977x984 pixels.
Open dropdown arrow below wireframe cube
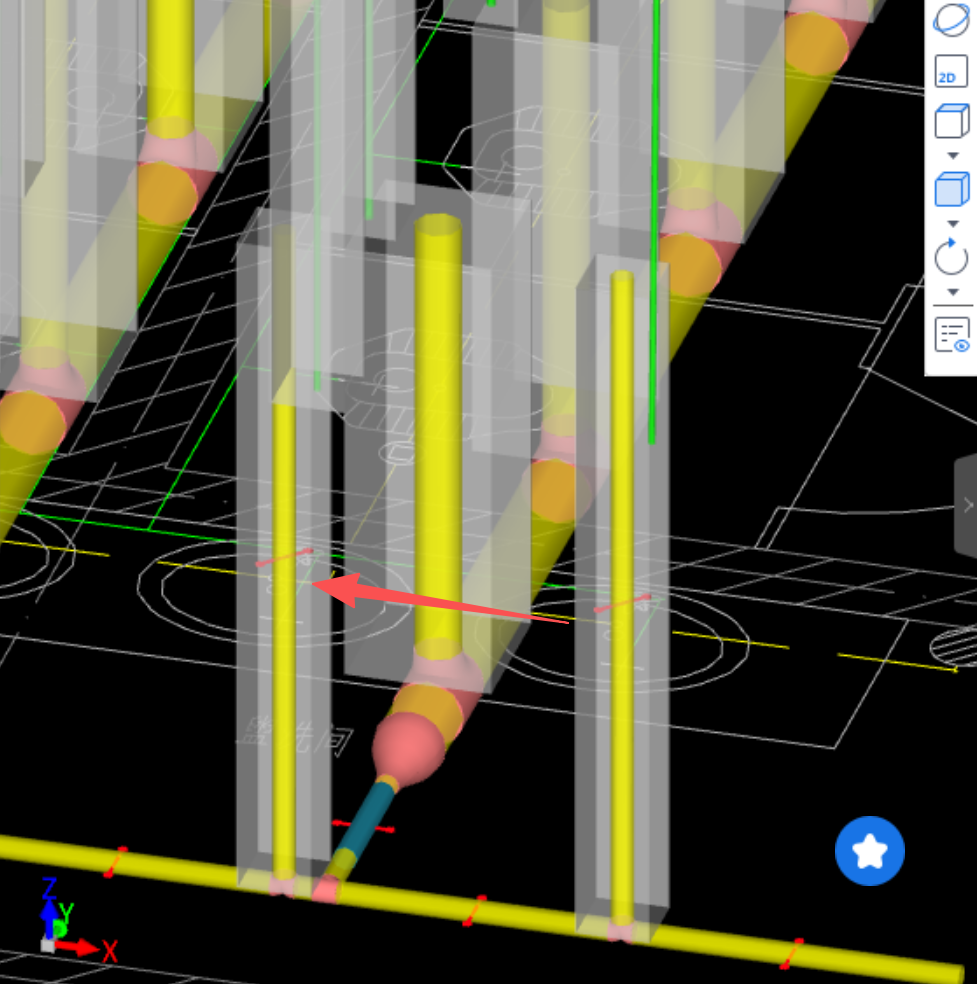click(953, 156)
